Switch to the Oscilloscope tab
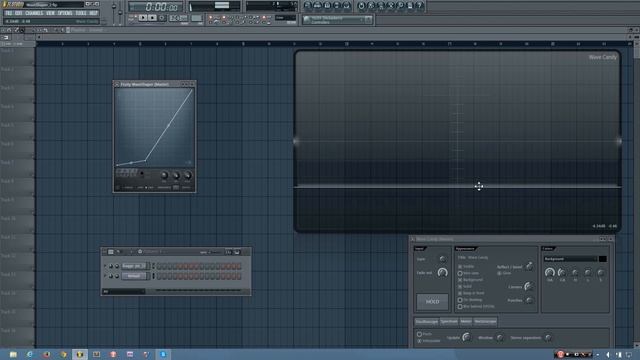 427,322
